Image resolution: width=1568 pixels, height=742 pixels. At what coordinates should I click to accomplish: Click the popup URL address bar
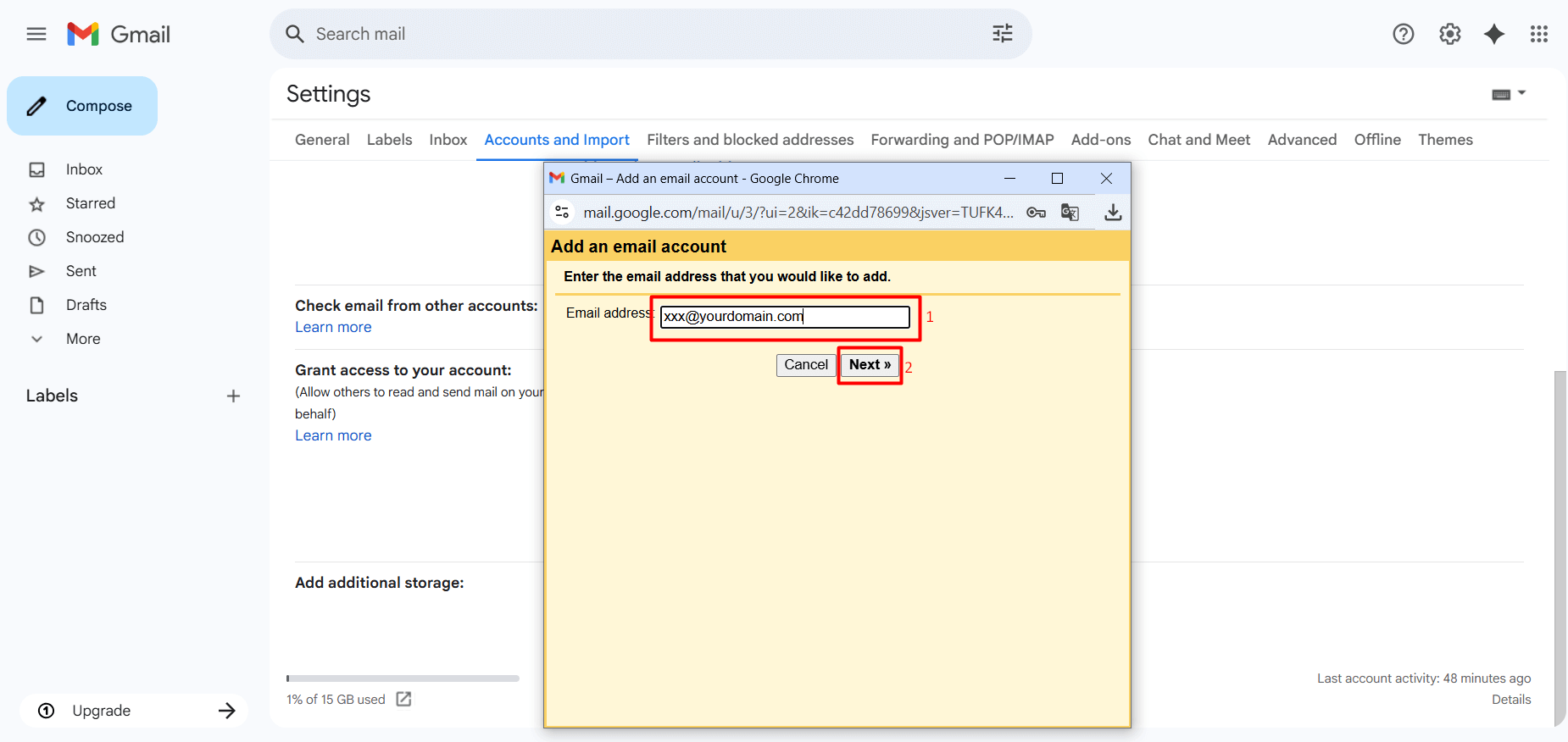(x=798, y=213)
